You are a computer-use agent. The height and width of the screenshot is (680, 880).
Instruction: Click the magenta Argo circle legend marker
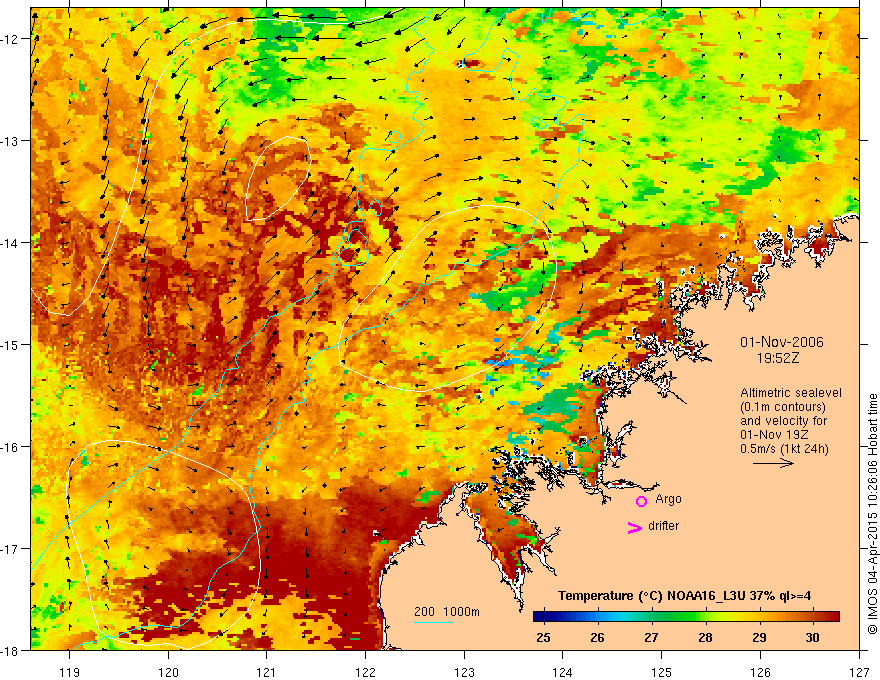[x=641, y=501]
